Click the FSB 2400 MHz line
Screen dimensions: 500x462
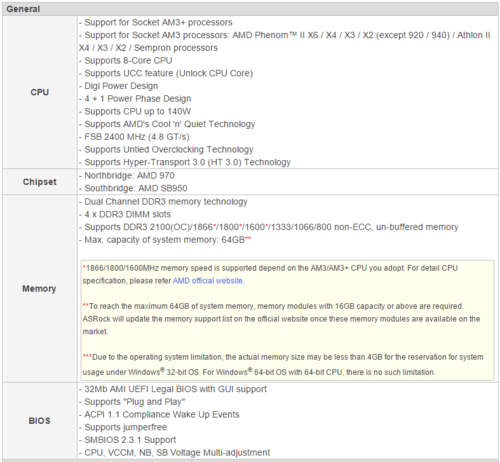click(134, 137)
